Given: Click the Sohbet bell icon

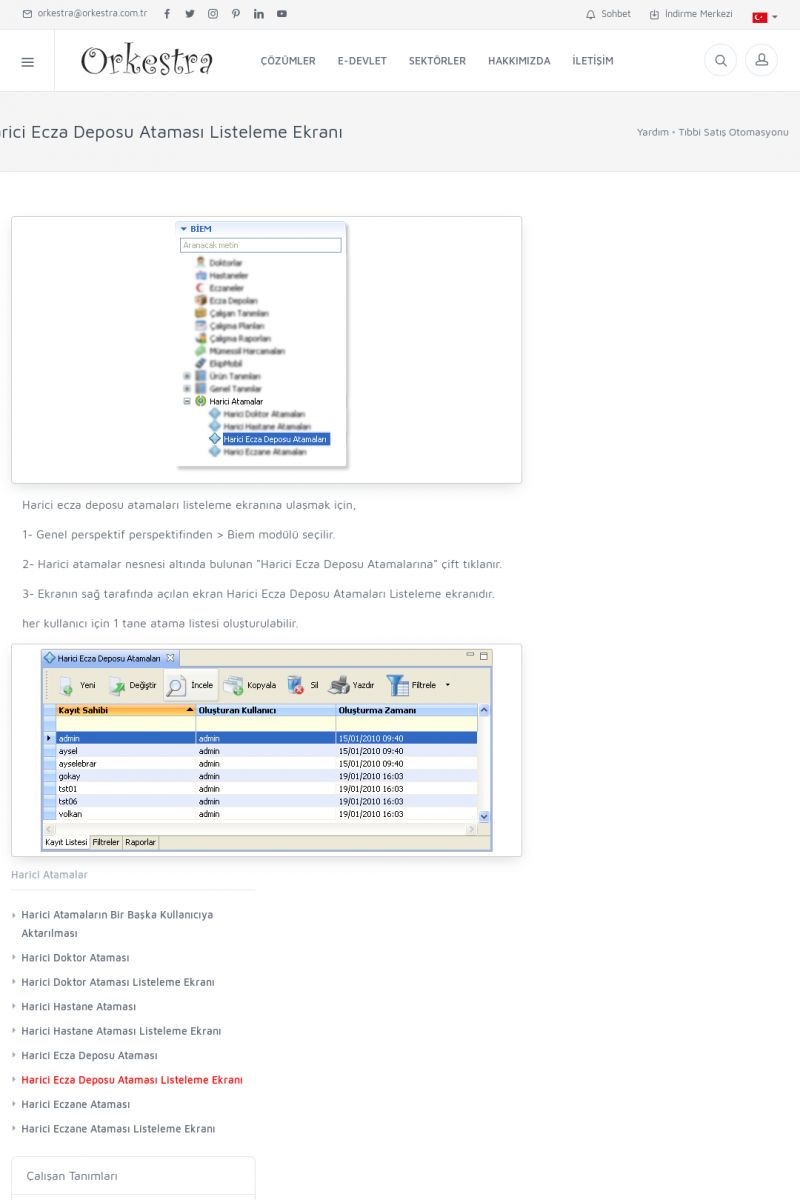Looking at the screenshot, I should 590,14.
